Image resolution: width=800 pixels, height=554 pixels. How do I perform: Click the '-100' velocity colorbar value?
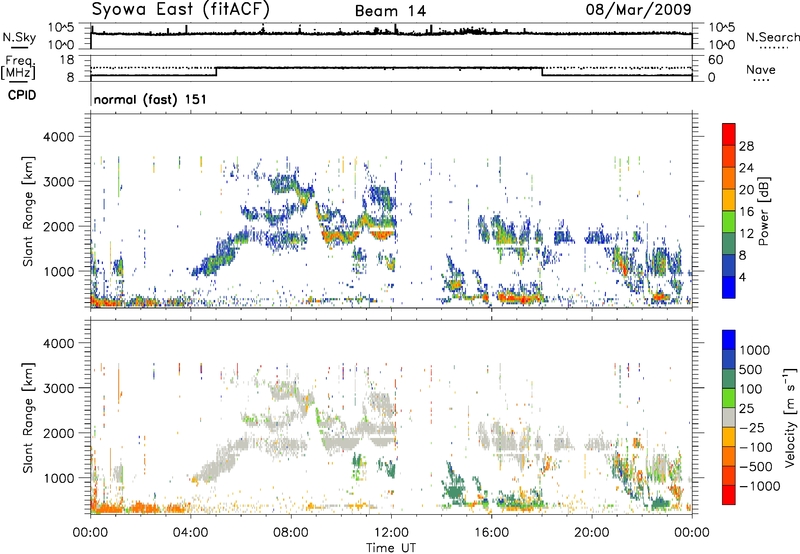[756, 447]
